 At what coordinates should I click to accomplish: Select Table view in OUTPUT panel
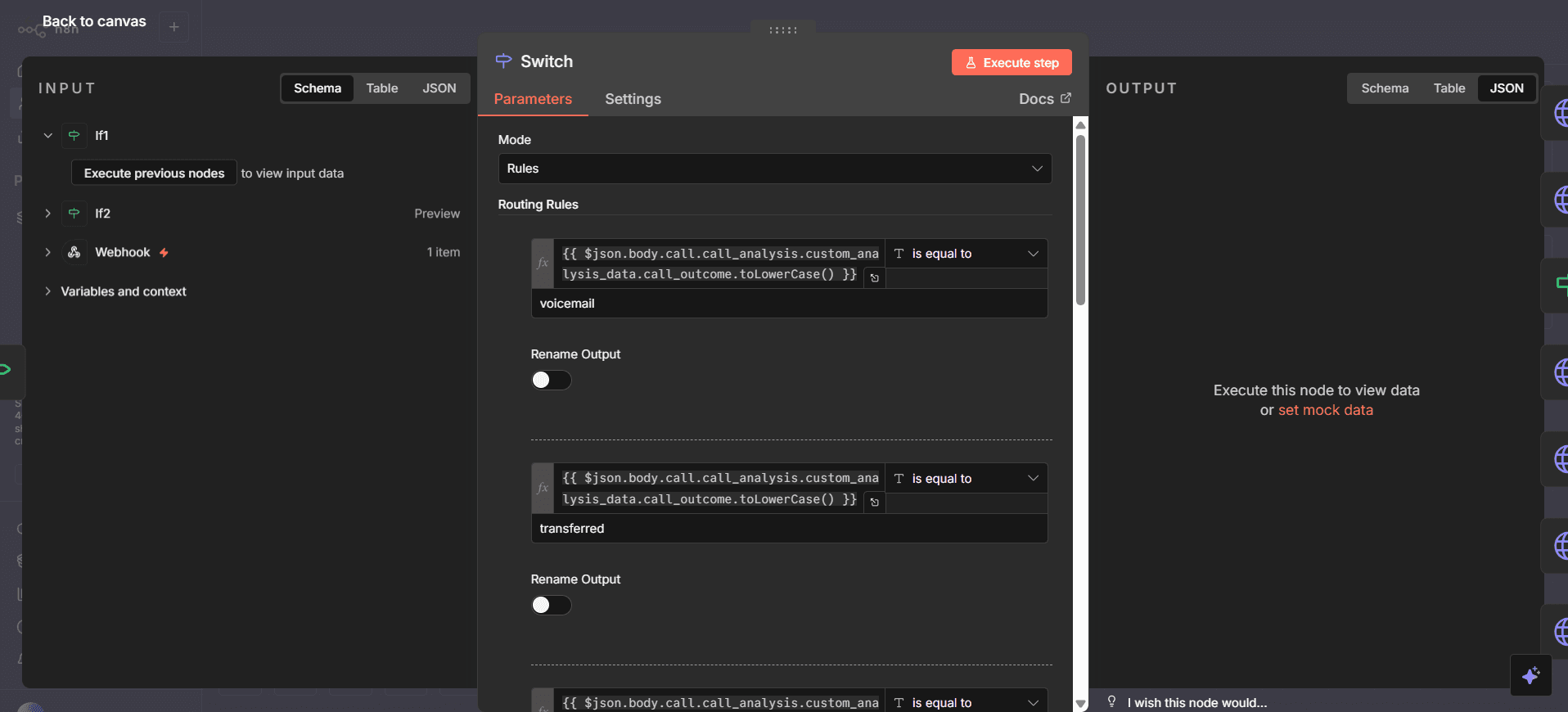coord(1449,88)
